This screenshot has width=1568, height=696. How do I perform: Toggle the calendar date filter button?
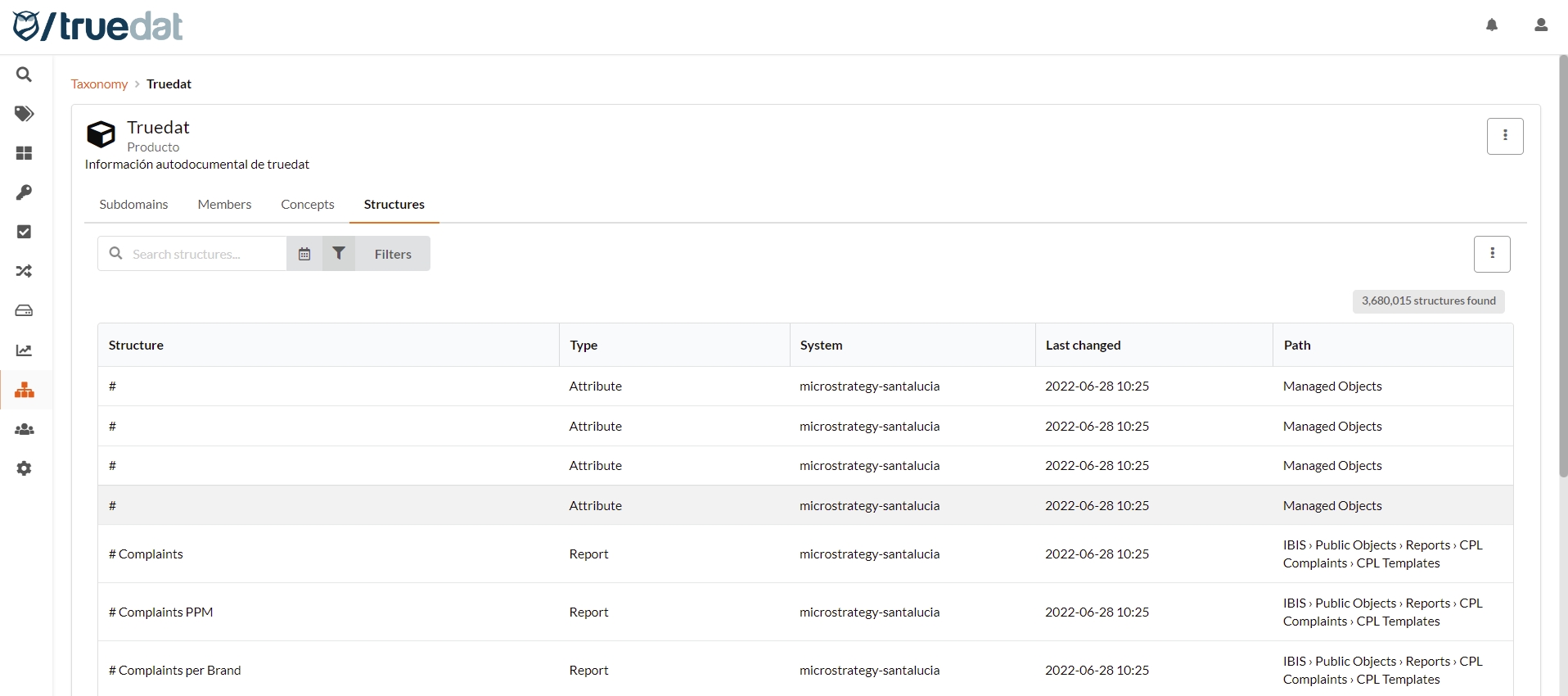[304, 254]
